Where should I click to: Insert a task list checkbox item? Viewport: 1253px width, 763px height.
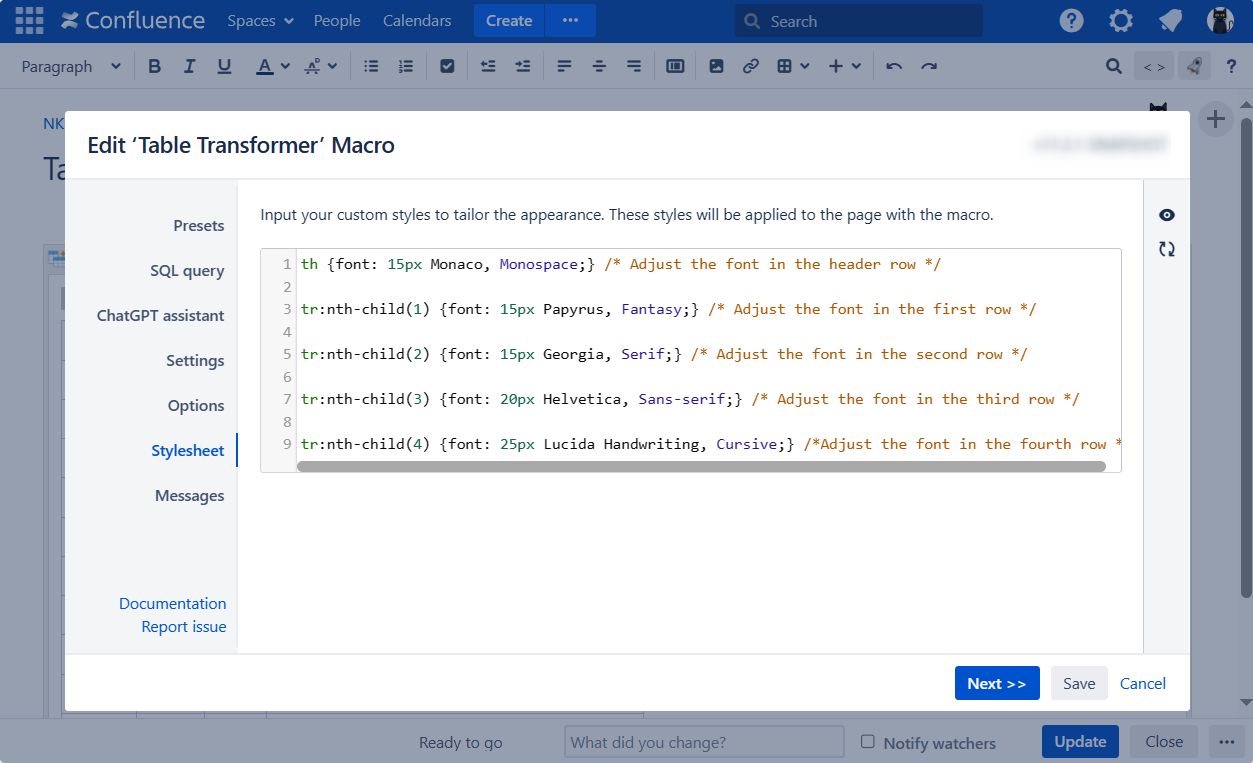[447, 66]
